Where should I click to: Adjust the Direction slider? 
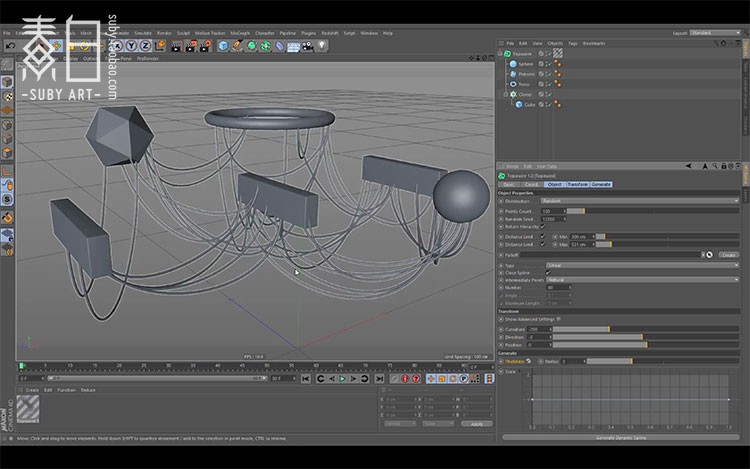tap(646, 337)
